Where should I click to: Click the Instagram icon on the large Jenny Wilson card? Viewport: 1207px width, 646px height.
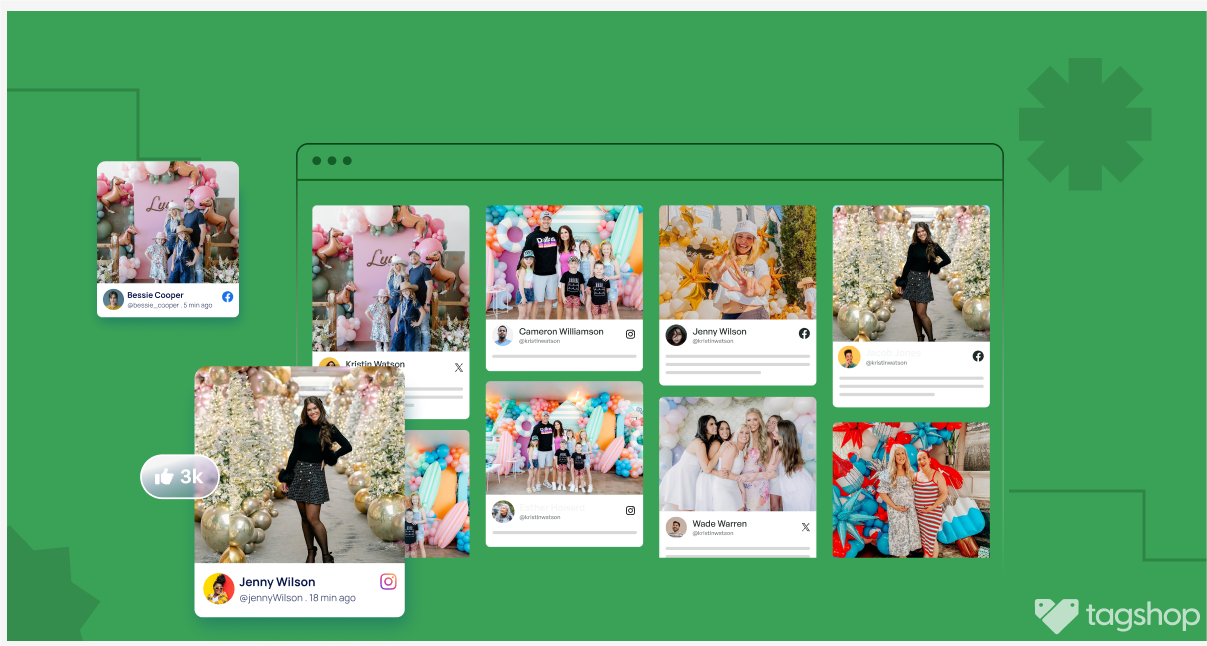(388, 582)
